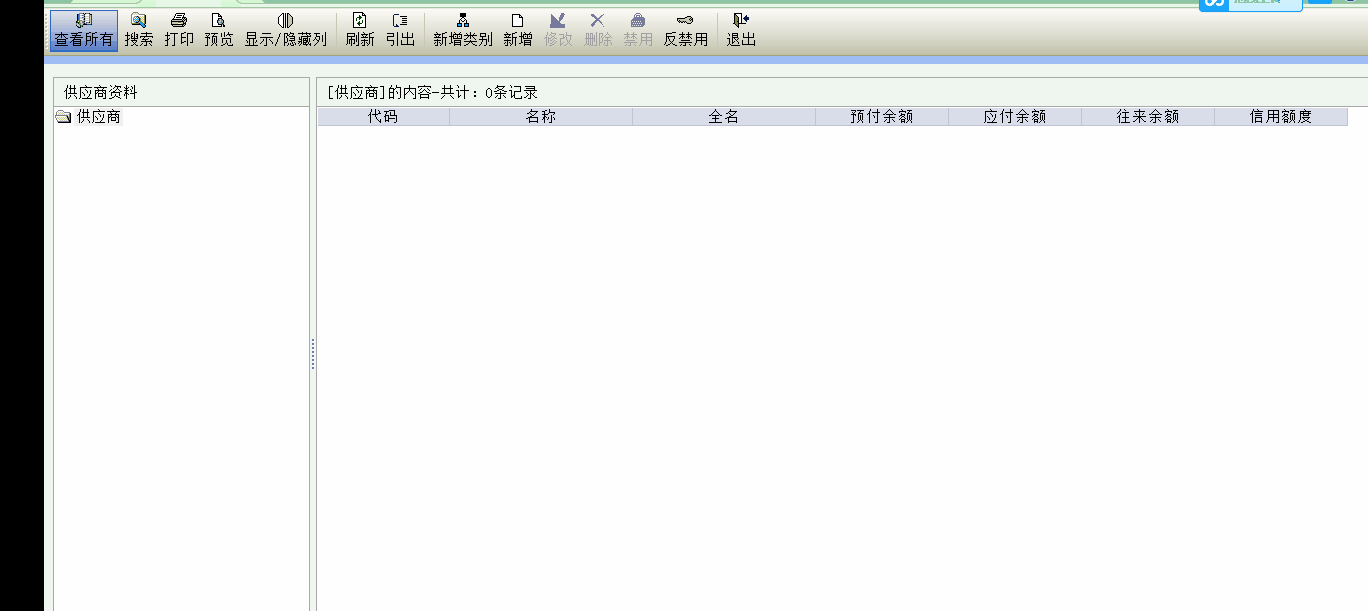Refresh the list with 刷新
Screen dimensions: 1368x611
pyautogui.click(x=360, y=30)
